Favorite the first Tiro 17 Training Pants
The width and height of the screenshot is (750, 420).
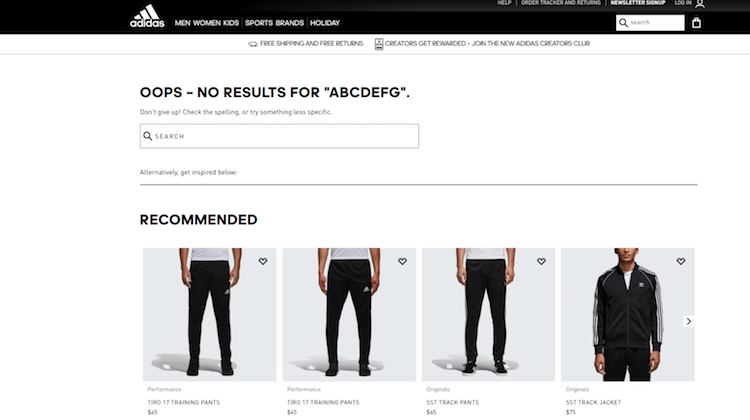pyautogui.click(x=263, y=261)
